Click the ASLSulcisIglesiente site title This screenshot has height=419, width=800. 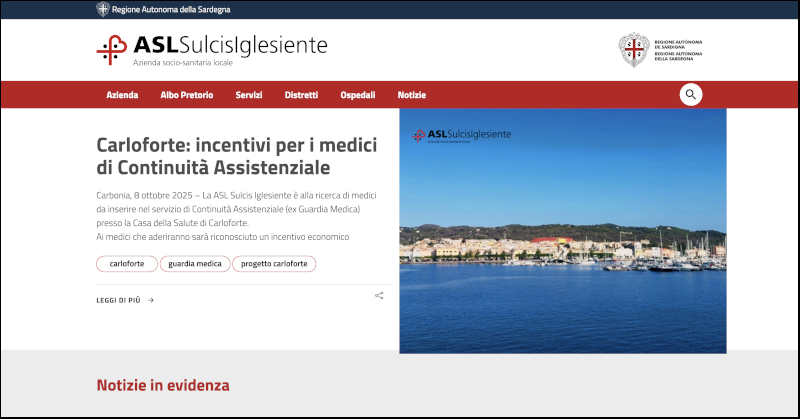click(x=230, y=45)
